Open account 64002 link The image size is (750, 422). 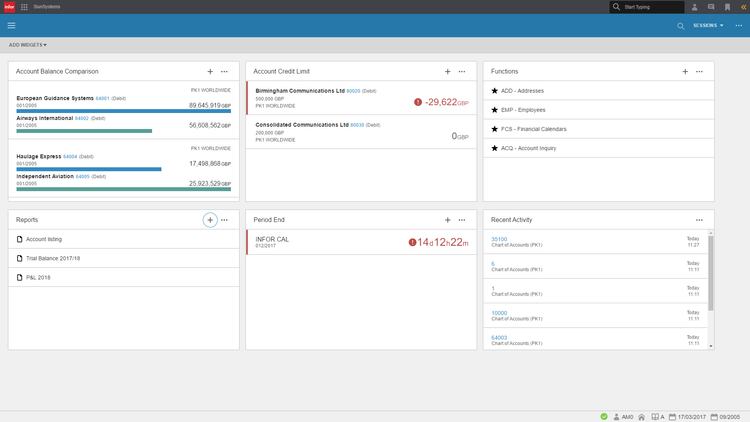point(82,118)
